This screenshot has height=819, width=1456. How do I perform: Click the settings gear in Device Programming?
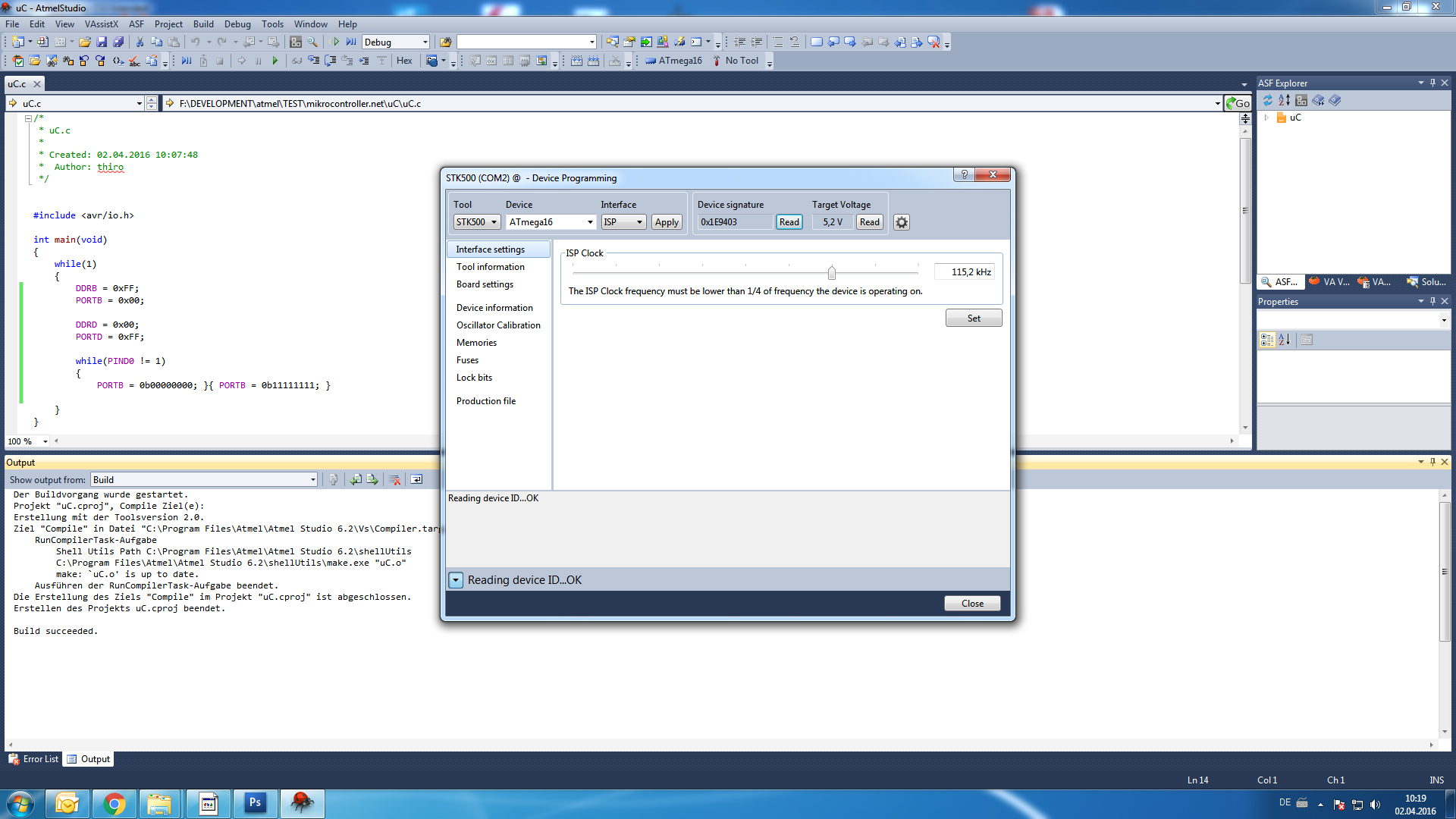click(901, 222)
